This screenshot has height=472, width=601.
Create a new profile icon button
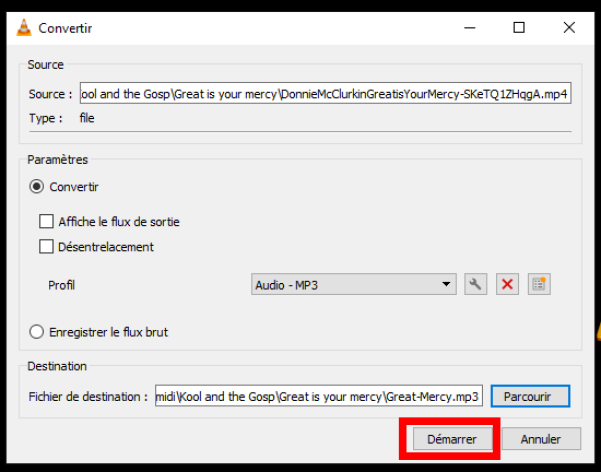coord(539,285)
